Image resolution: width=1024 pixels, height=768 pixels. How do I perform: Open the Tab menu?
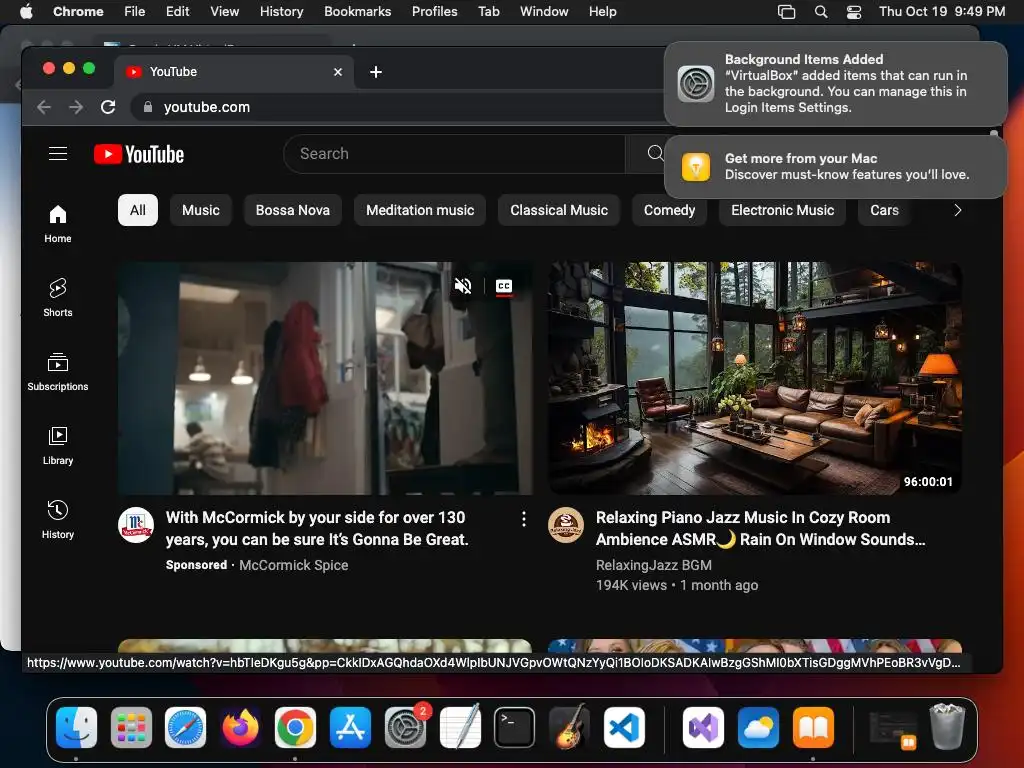pos(488,11)
